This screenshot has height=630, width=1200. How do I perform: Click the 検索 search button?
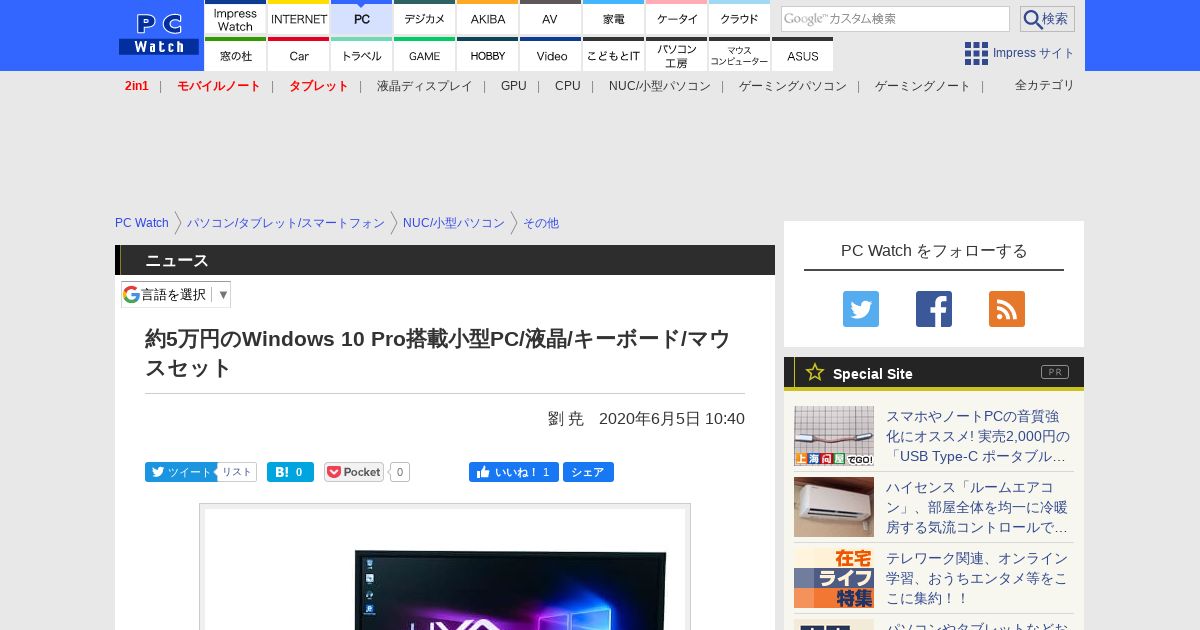pos(1047,19)
